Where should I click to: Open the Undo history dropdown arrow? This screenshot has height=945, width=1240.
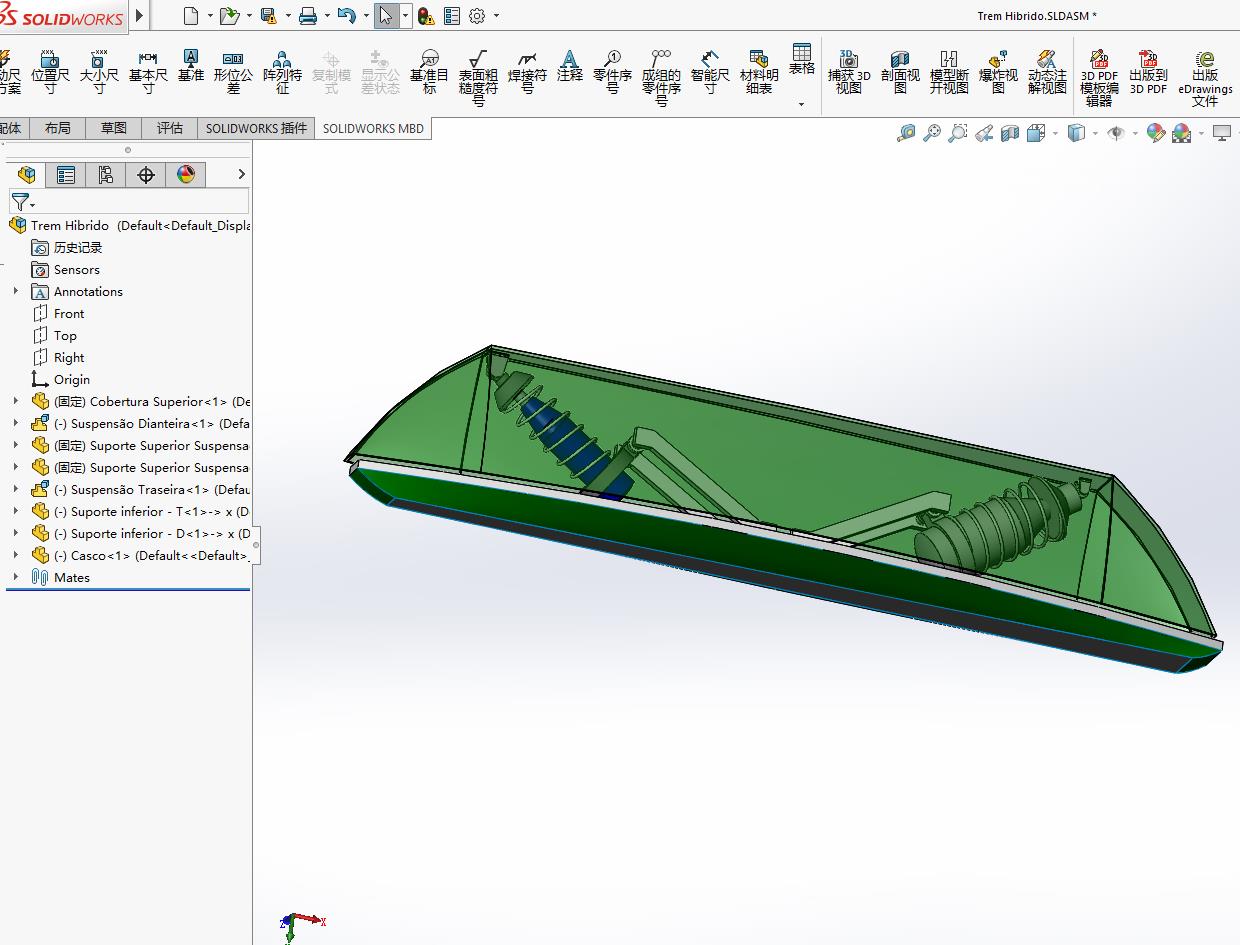click(366, 16)
